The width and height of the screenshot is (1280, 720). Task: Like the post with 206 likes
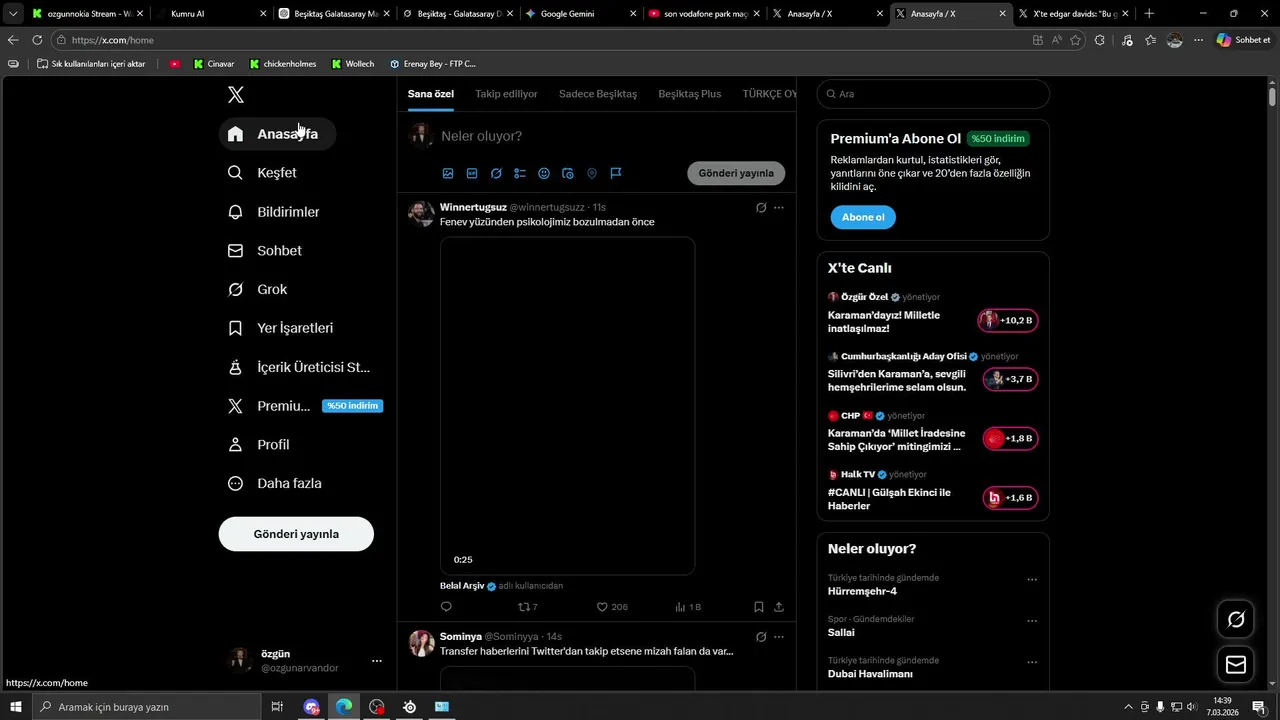click(612, 607)
